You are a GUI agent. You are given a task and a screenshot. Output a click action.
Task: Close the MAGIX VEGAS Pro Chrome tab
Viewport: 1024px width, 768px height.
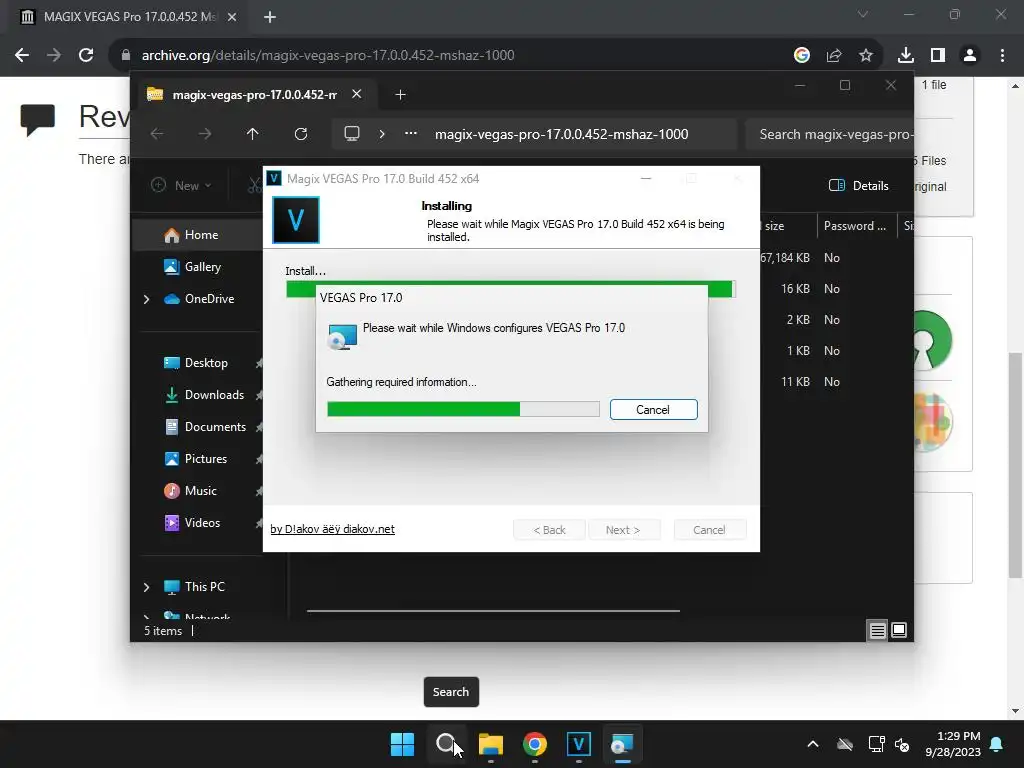tap(232, 17)
